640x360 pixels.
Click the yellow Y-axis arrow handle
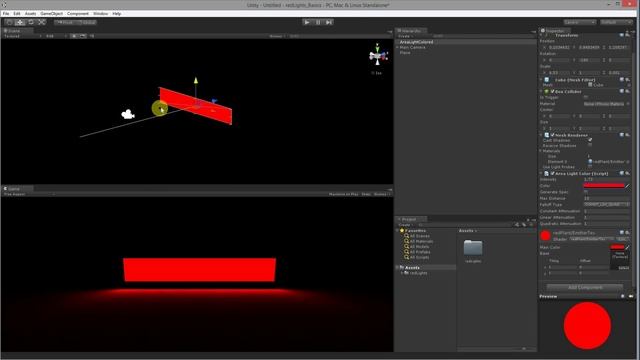(x=196, y=80)
